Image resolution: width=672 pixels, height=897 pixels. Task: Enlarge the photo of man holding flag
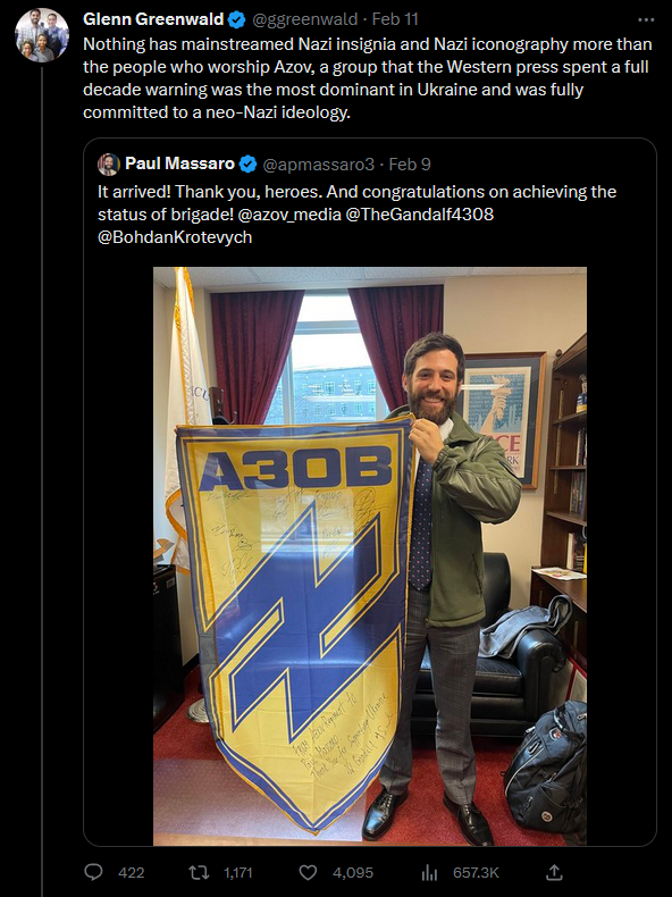click(x=370, y=556)
